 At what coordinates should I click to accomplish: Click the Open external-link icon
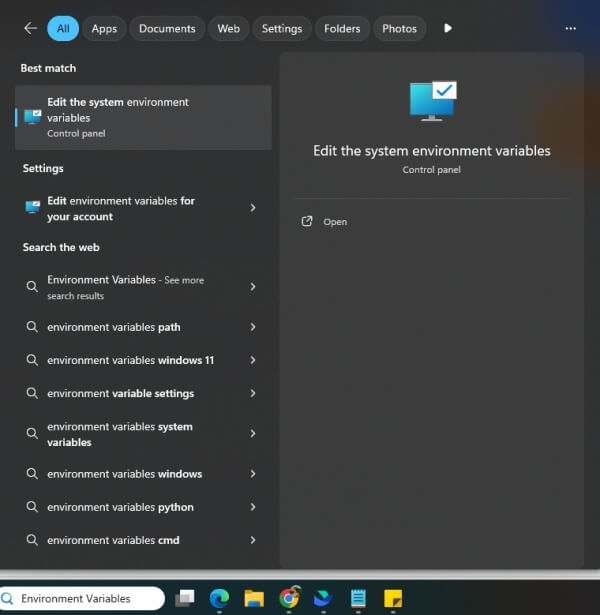click(307, 222)
